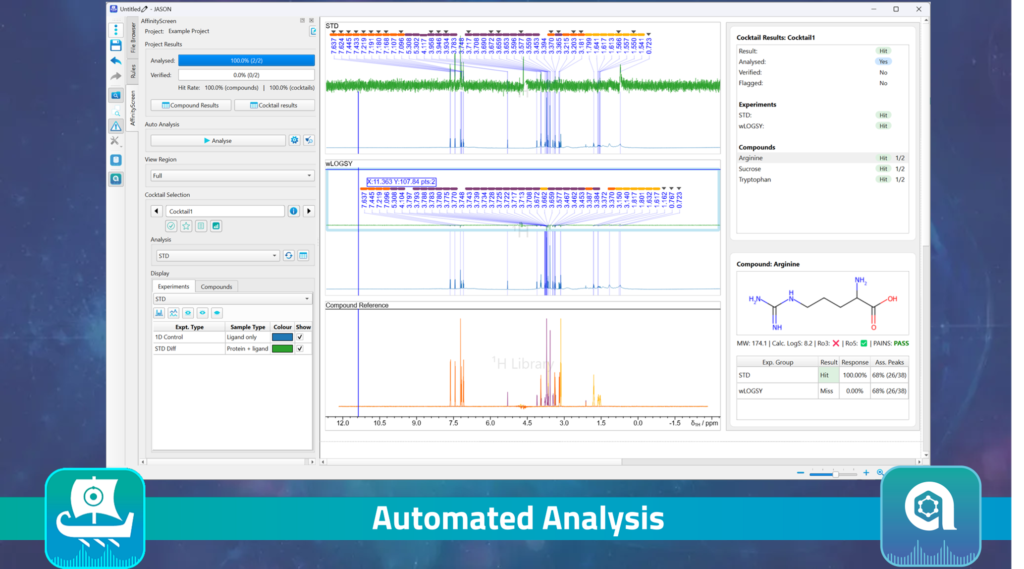
Task: Click the Save disk icon
Action: 116,46
